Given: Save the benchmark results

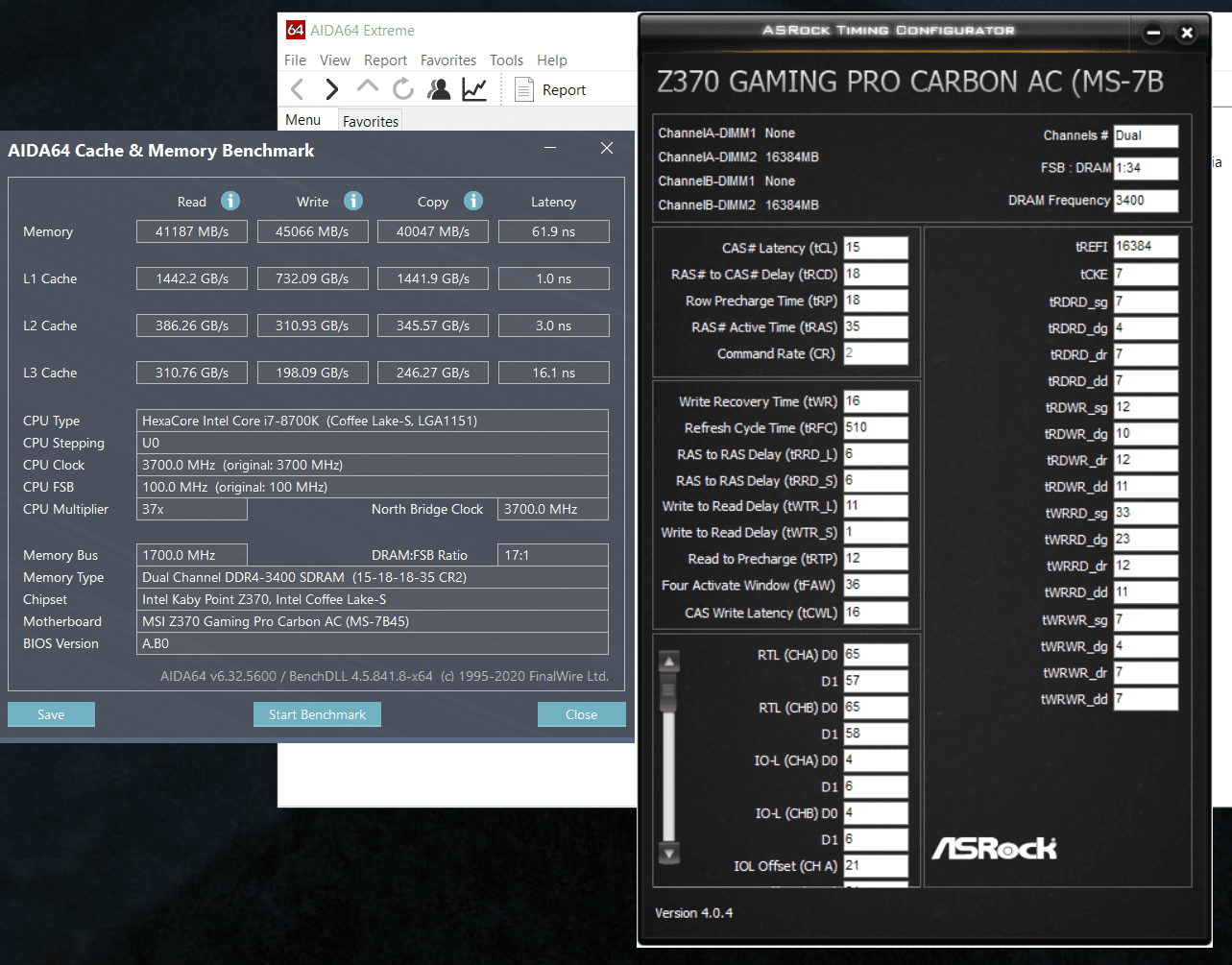Looking at the screenshot, I should click(x=51, y=714).
